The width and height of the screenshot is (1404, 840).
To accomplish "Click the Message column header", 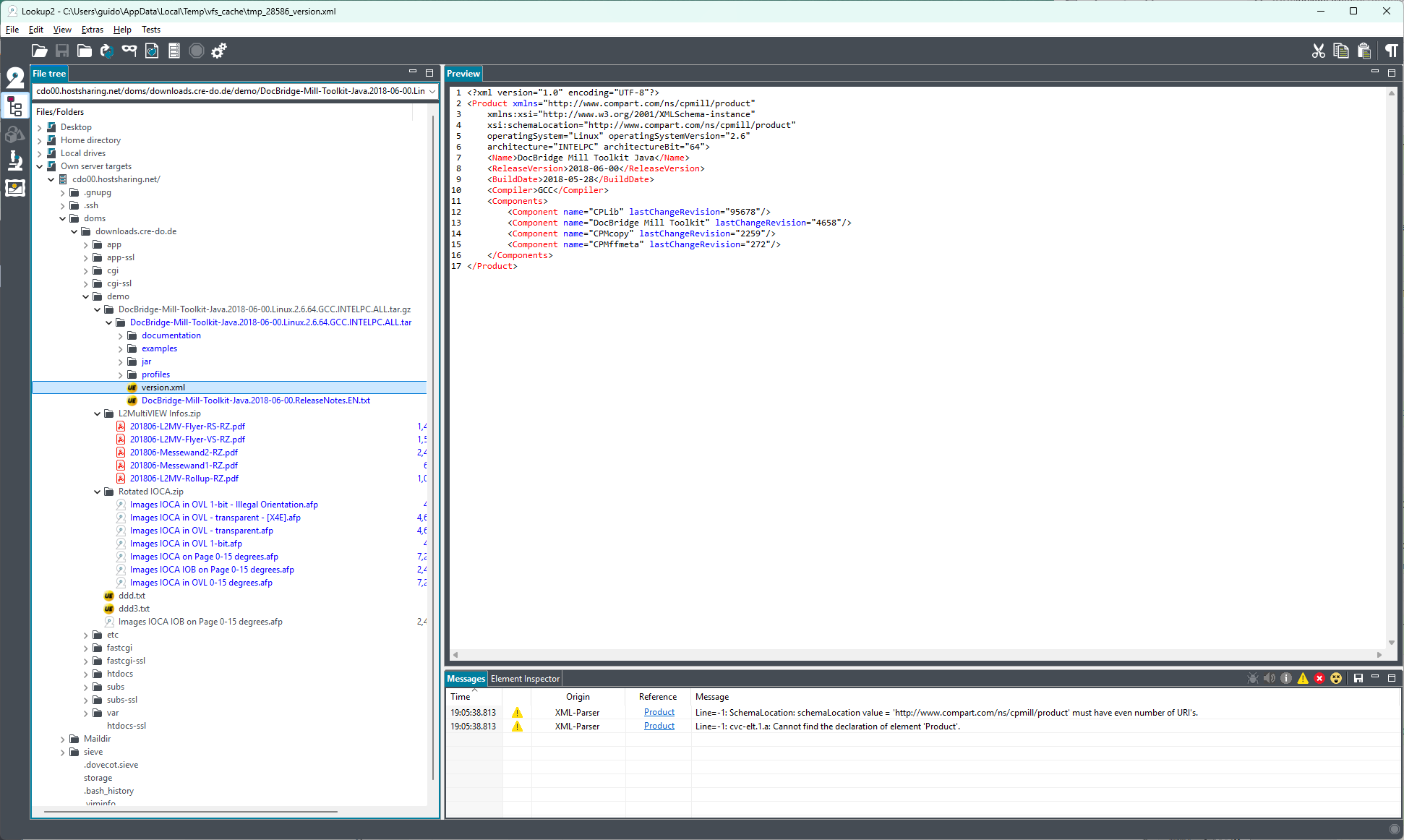I will coord(1045,697).
